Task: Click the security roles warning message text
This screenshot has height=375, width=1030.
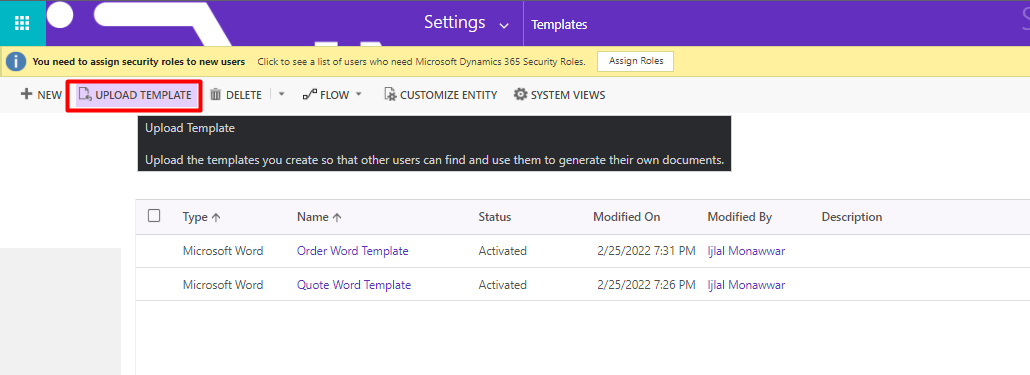Action: click(x=139, y=62)
